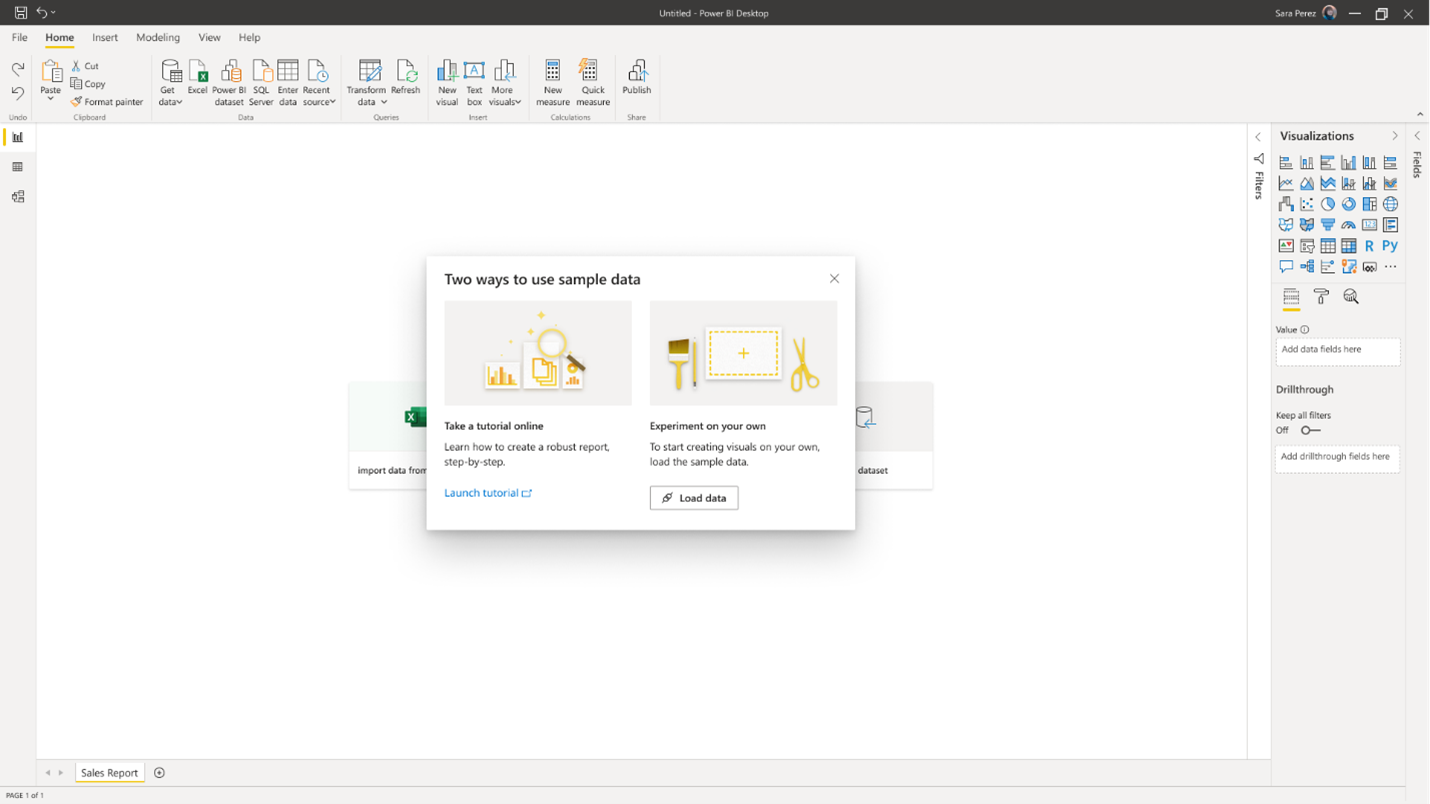This screenshot has height=804, width=1430.
Task: Select the clustered column chart visual
Action: coord(1349,163)
